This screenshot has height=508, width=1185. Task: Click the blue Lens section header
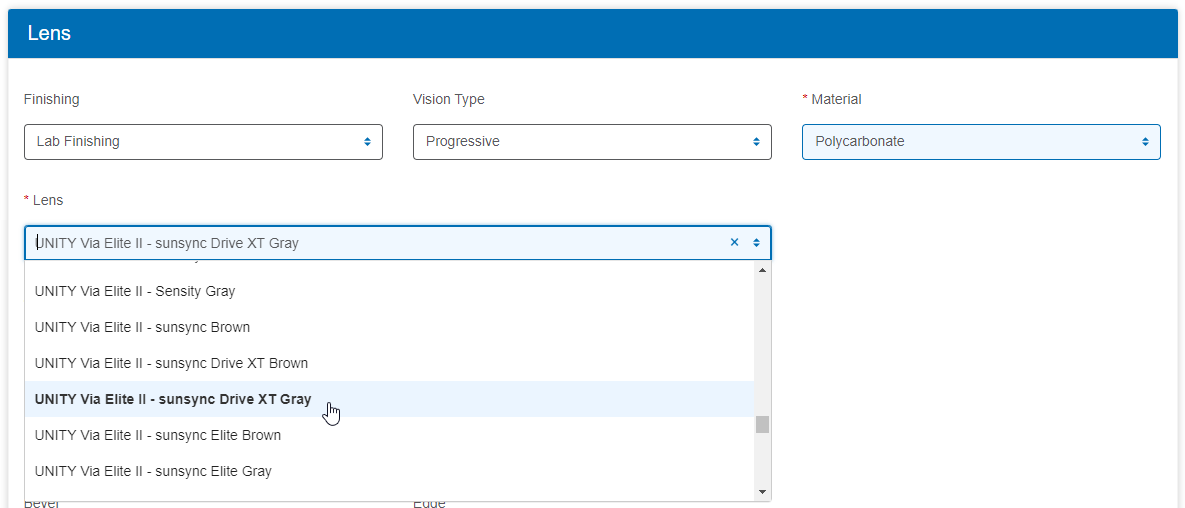point(592,34)
